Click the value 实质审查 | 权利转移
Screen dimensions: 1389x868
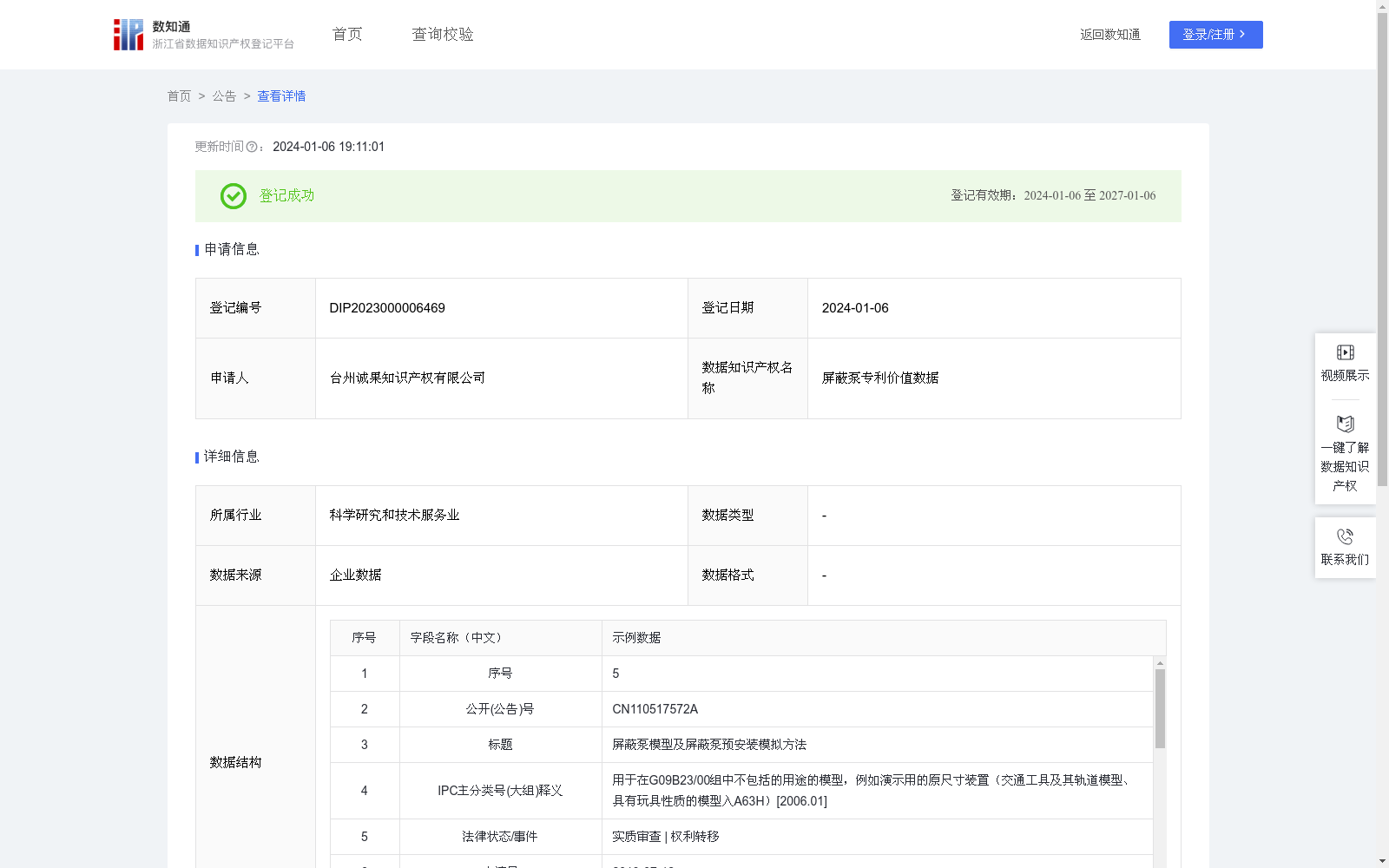666,837
